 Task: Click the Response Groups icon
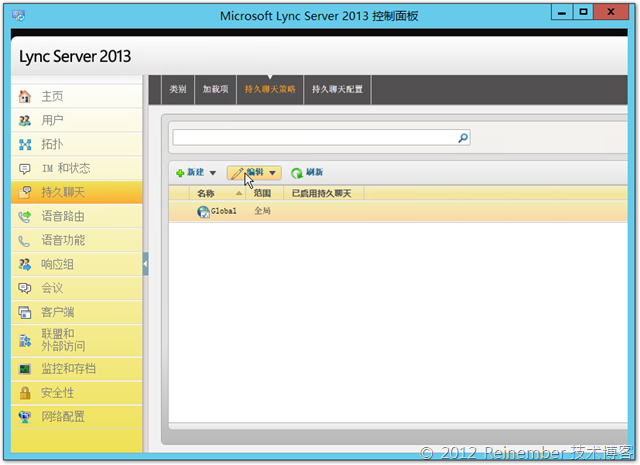(25, 265)
